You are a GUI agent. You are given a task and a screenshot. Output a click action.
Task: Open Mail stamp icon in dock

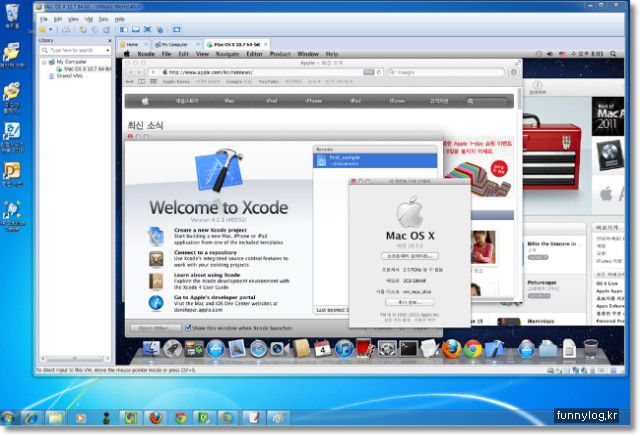point(237,349)
